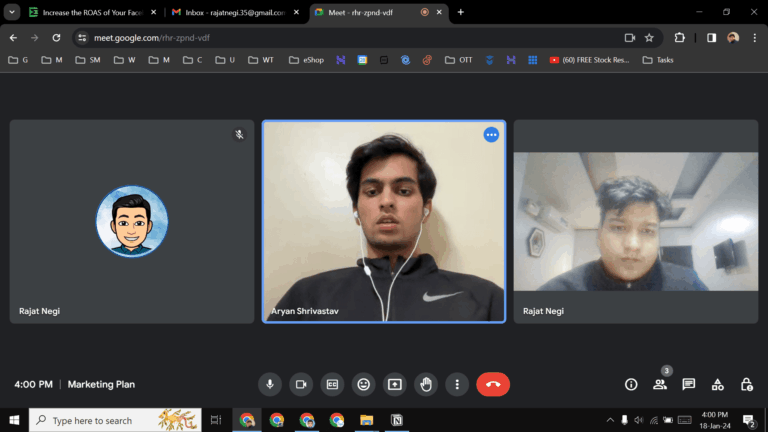Open the Extensions puzzle icon
The image size is (768, 432).
click(679, 38)
